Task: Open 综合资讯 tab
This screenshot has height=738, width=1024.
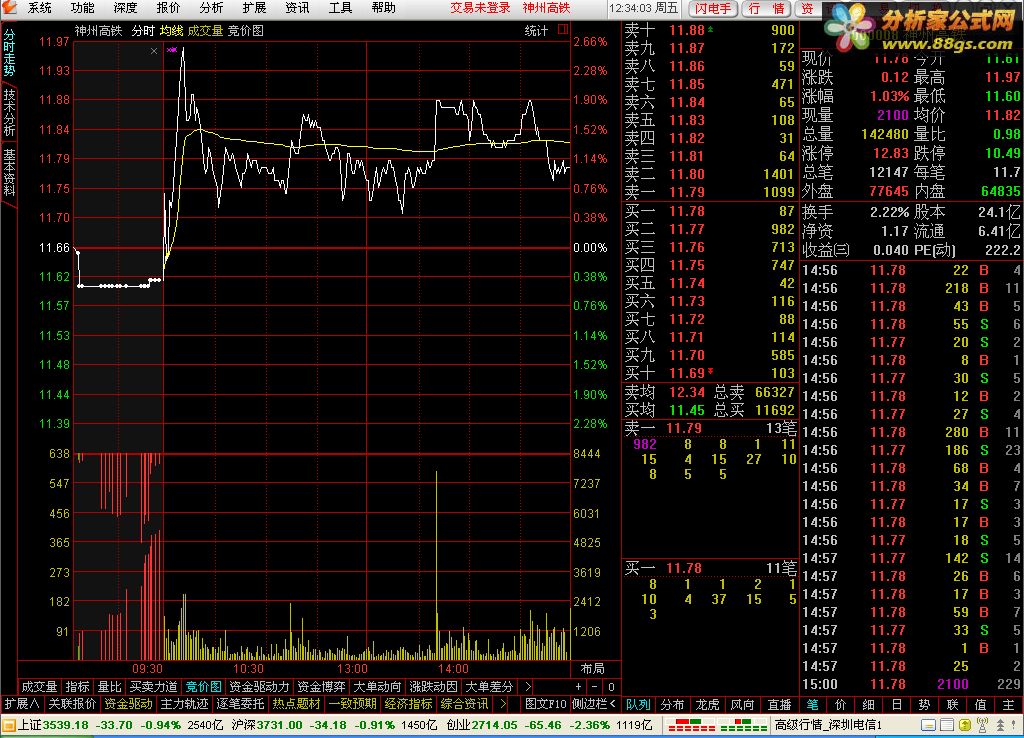Action: 465,704
